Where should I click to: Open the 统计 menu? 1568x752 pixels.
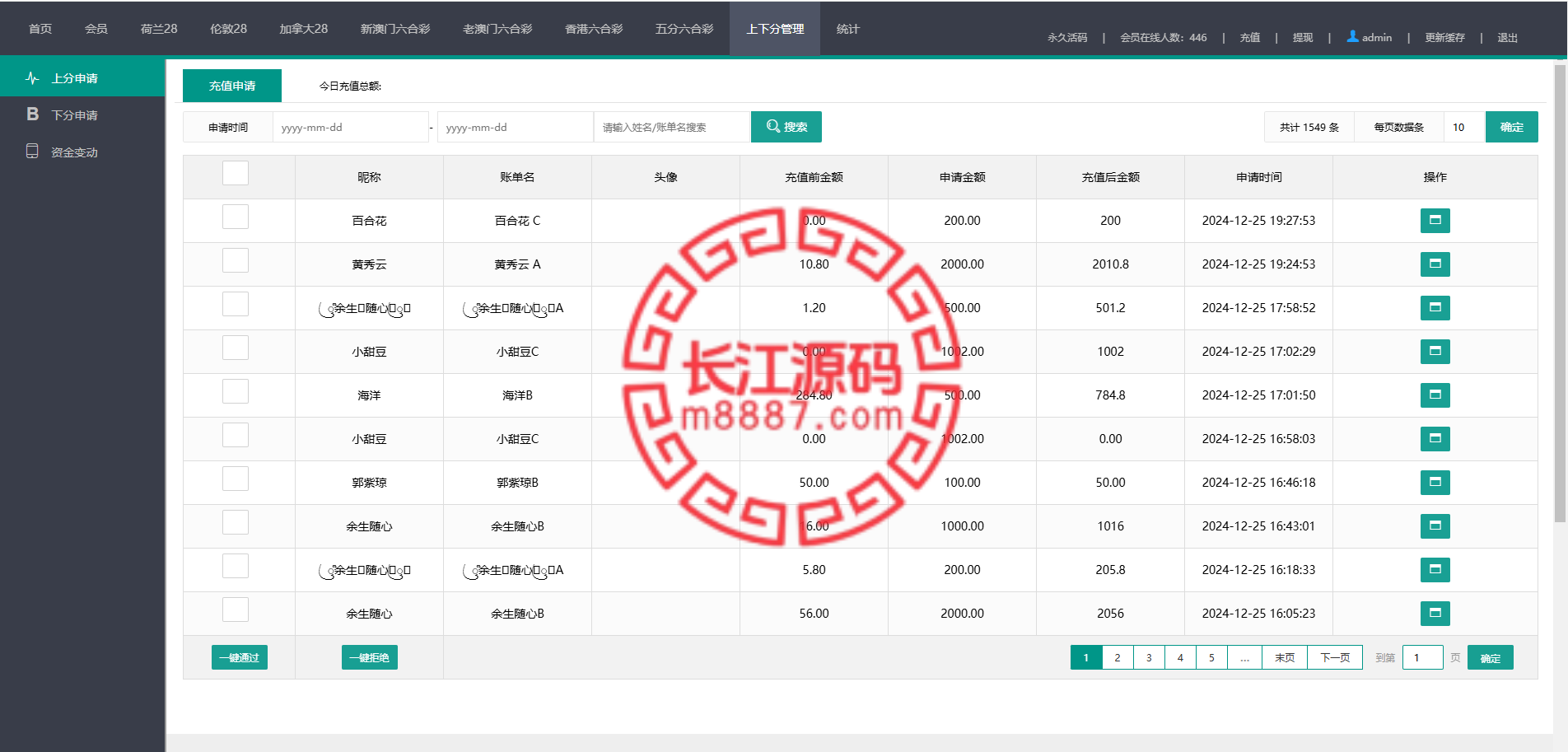coord(848,29)
